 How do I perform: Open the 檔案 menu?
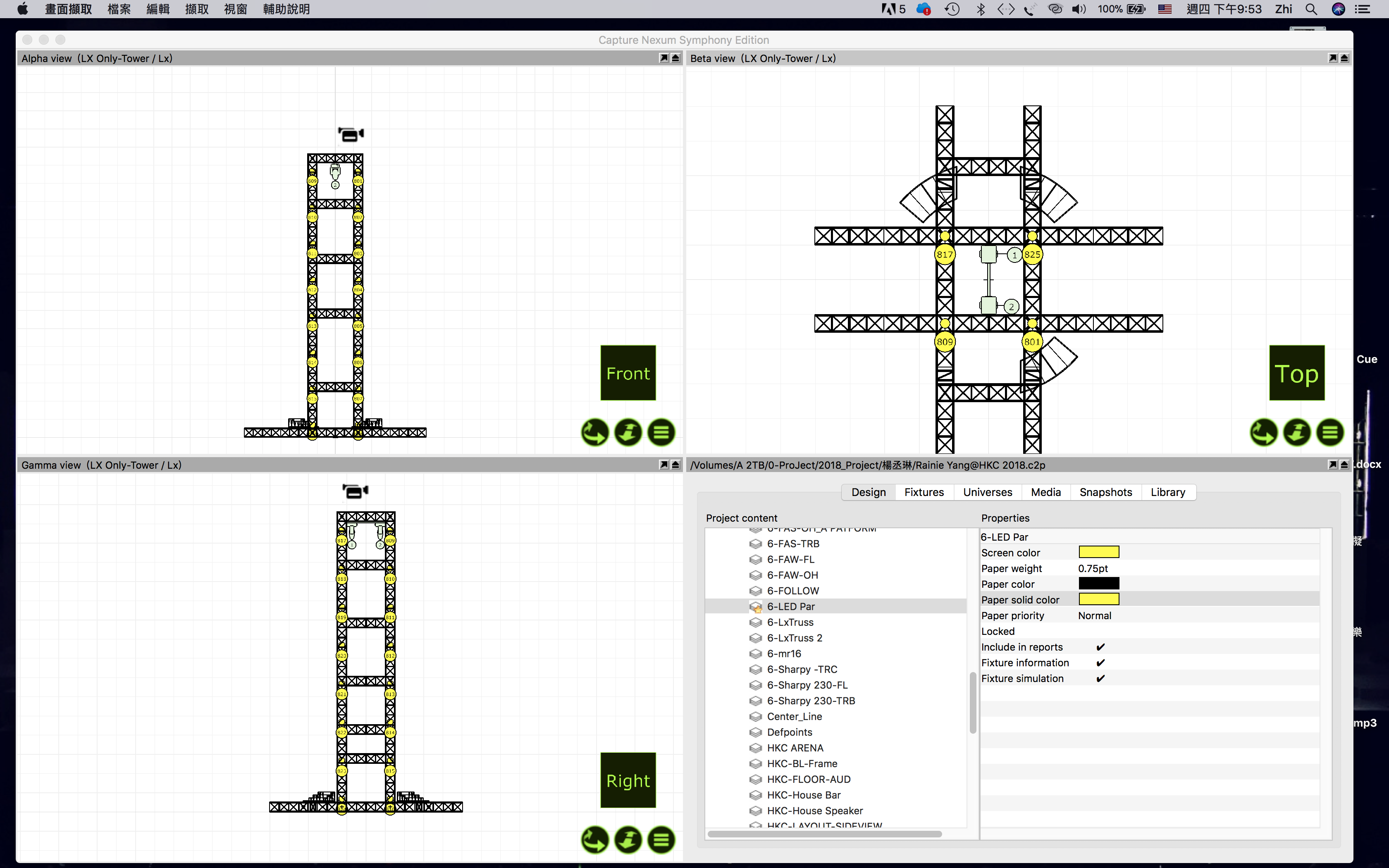[119, 9]
